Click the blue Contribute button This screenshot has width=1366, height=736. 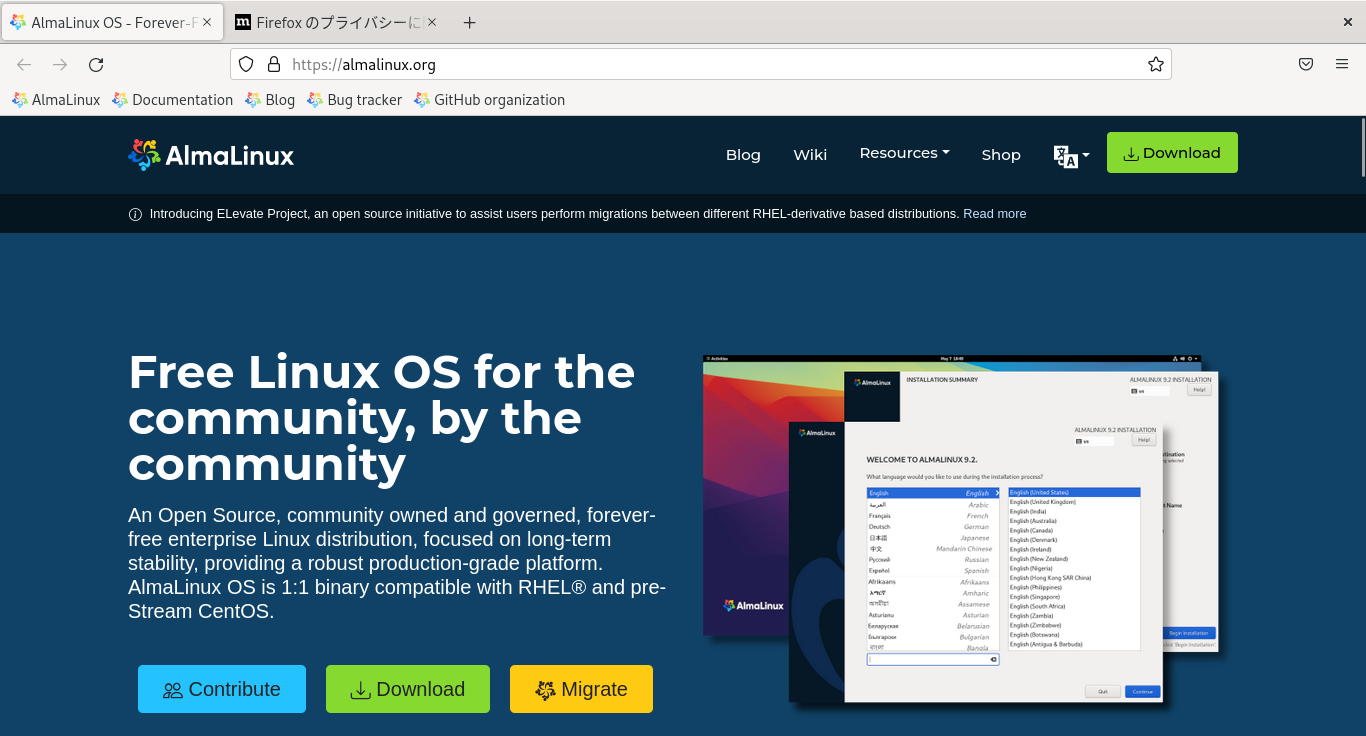(222, 689)
